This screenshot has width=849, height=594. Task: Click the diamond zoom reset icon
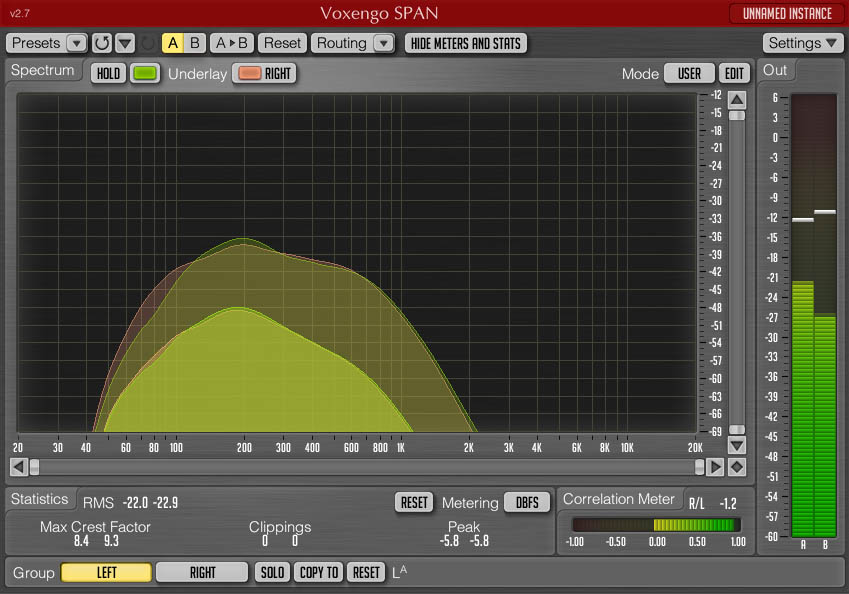point(737,467)
